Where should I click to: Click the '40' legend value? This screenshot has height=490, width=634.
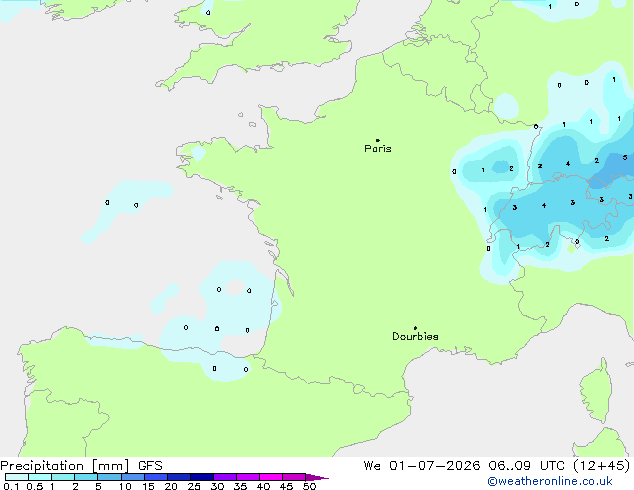click(x=263, y=486)
